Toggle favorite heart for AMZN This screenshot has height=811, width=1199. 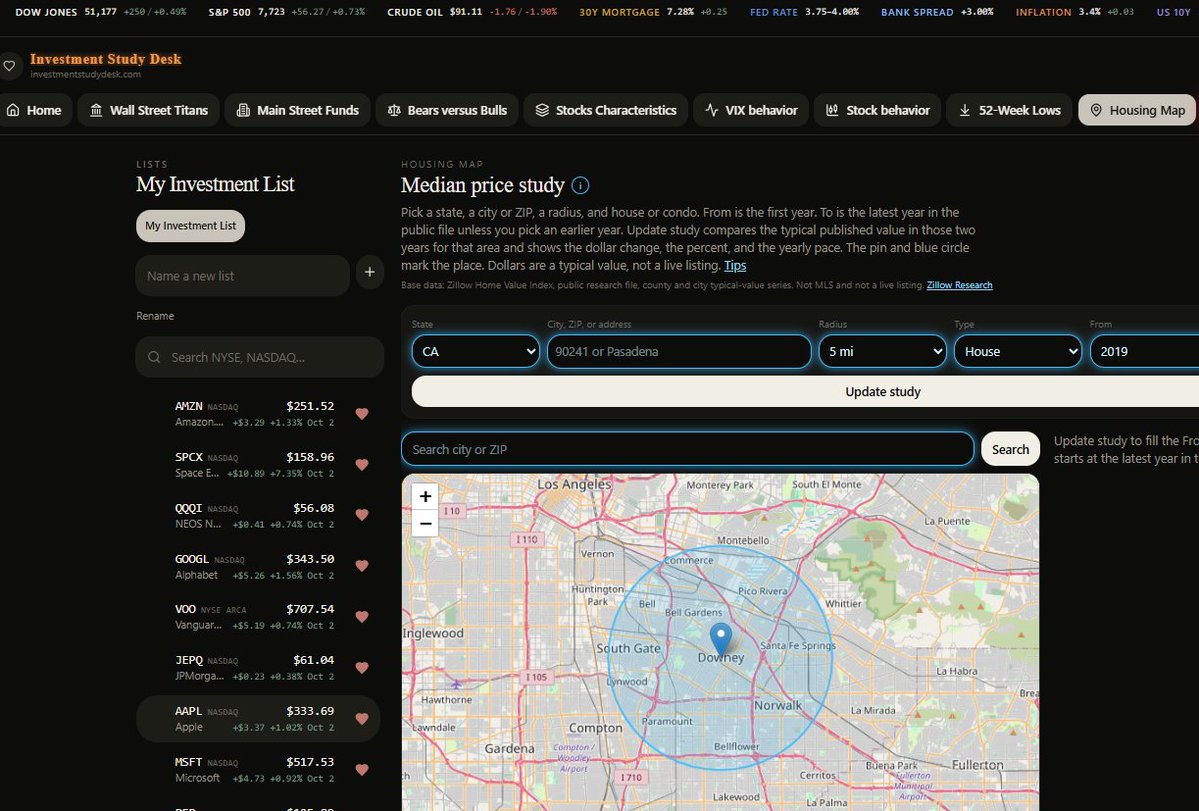pos(362,414)
